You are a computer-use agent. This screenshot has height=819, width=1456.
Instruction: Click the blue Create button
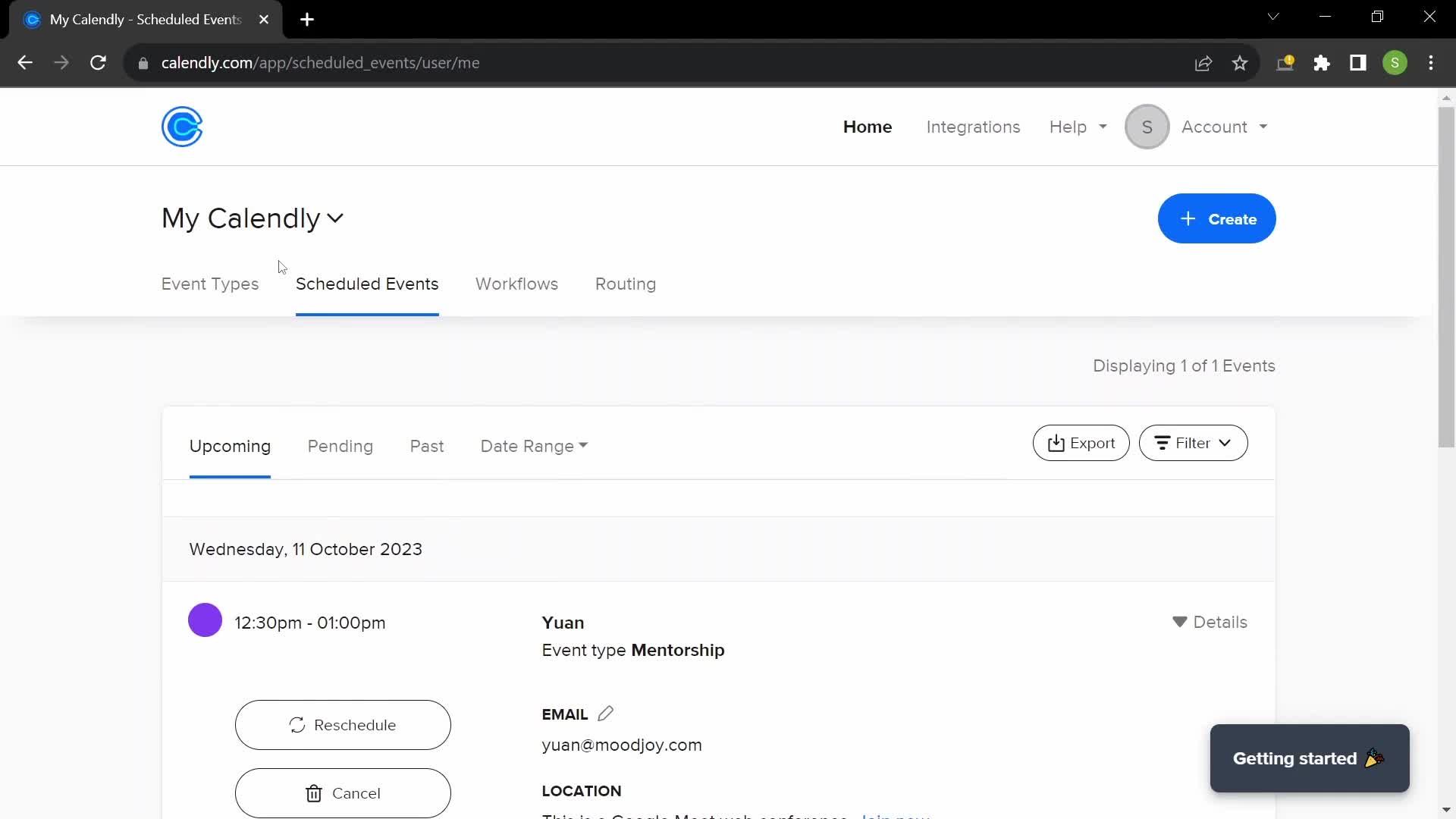point(1217,219)
